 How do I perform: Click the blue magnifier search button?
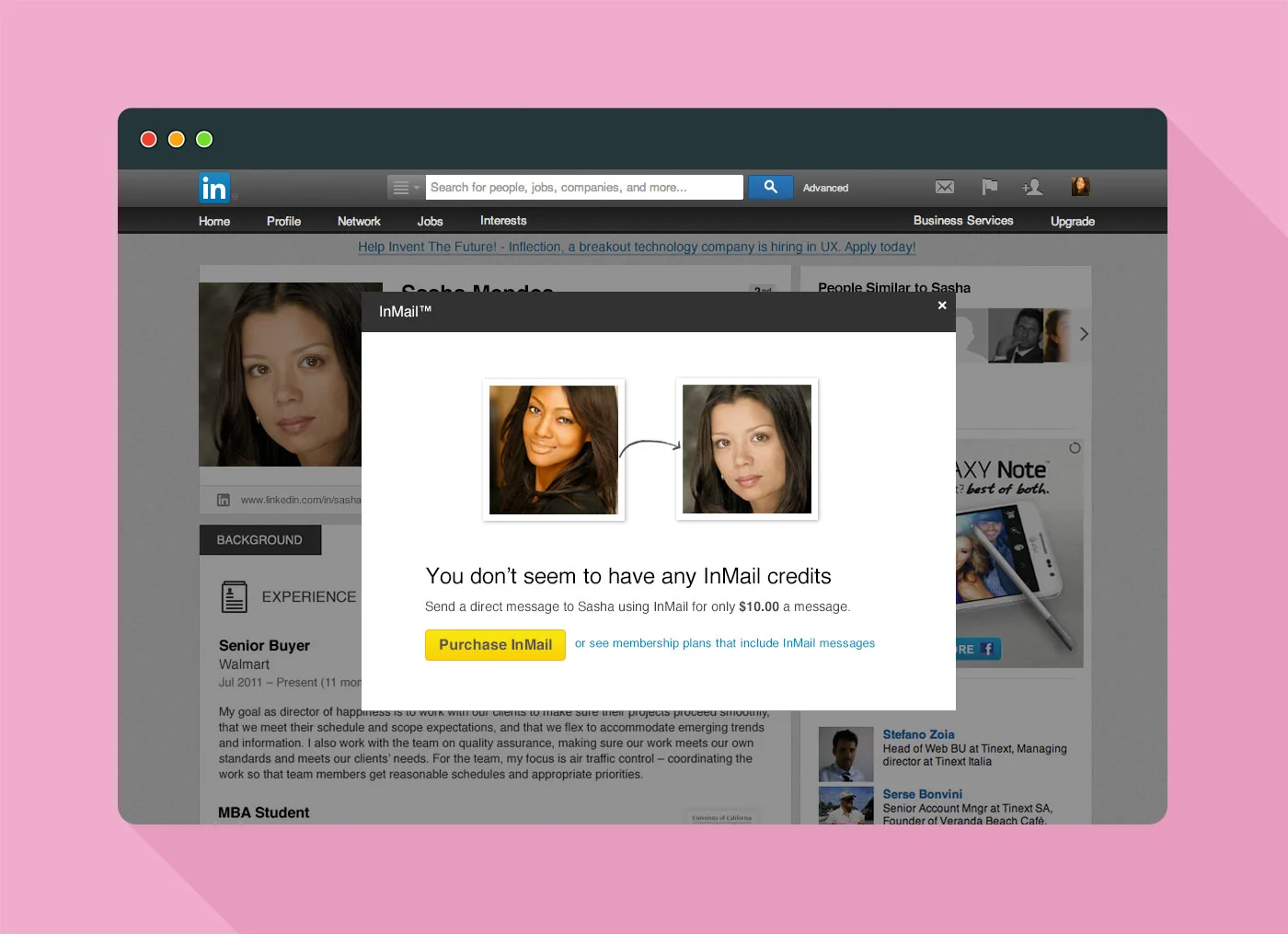771,187
